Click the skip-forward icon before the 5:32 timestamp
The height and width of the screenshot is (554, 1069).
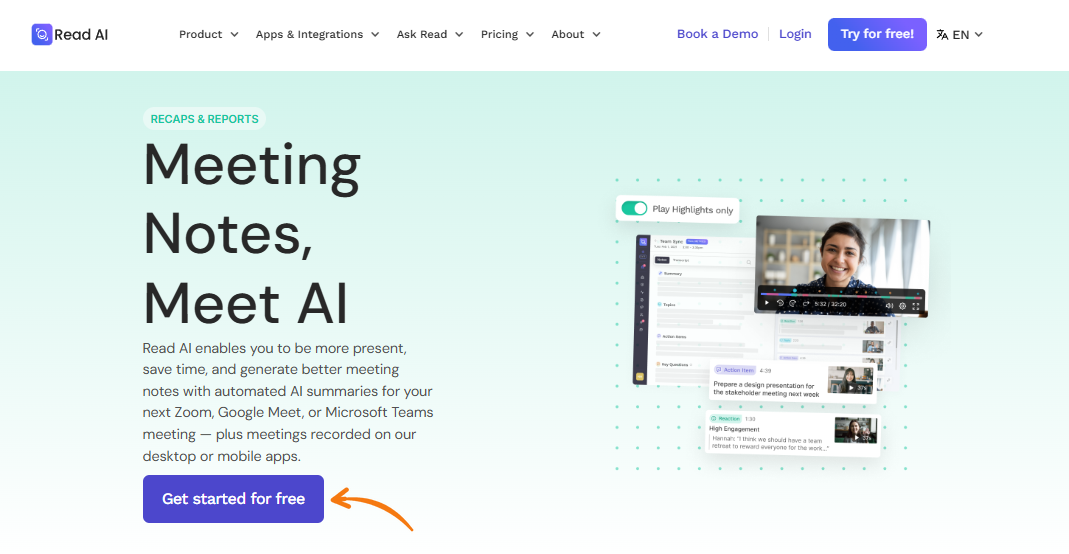pyautogui.click(x=806, y=303)
